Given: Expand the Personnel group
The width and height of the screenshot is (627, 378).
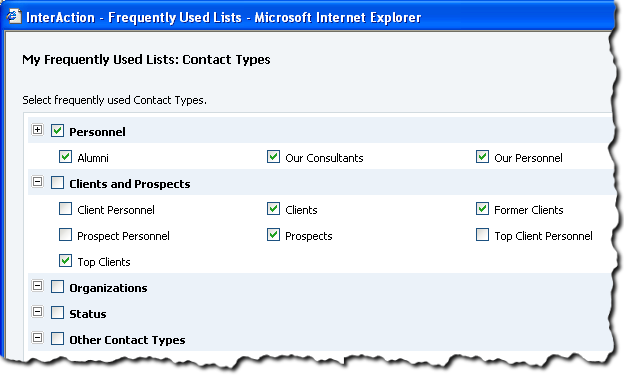Looking at the screenshot, I should click(x=37, y=130).
